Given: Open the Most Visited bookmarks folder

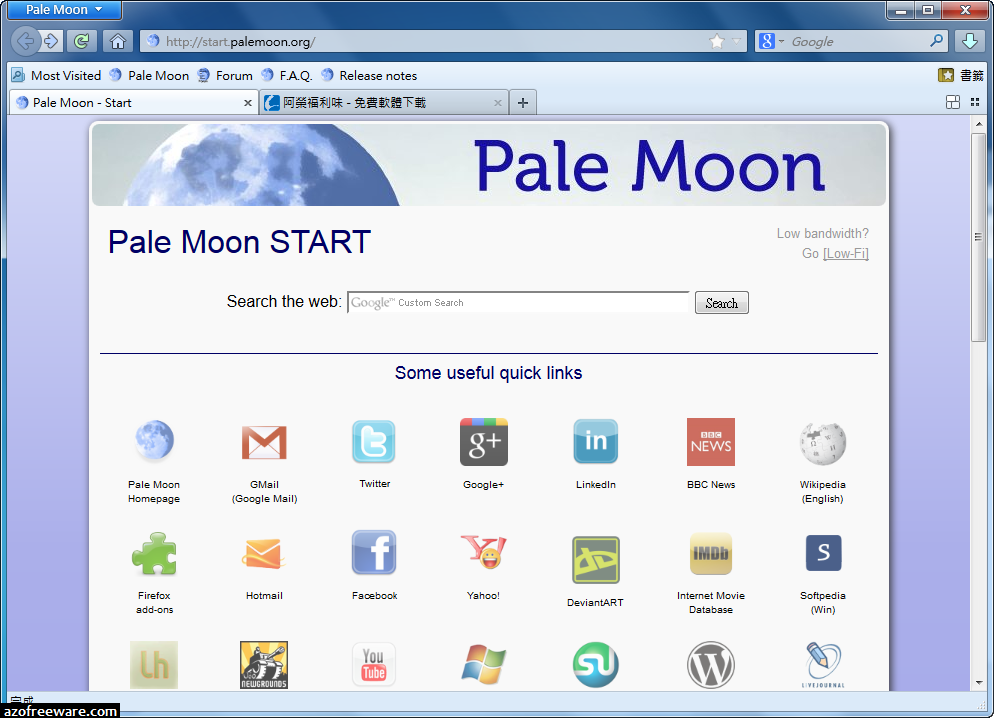Looking at the screenshot, I should 56,75.
